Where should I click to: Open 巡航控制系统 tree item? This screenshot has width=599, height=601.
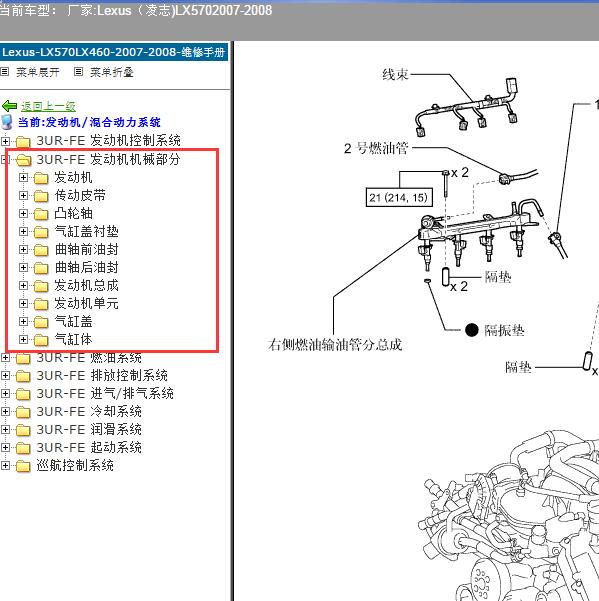pyautogui.click(x=75, y=465)
